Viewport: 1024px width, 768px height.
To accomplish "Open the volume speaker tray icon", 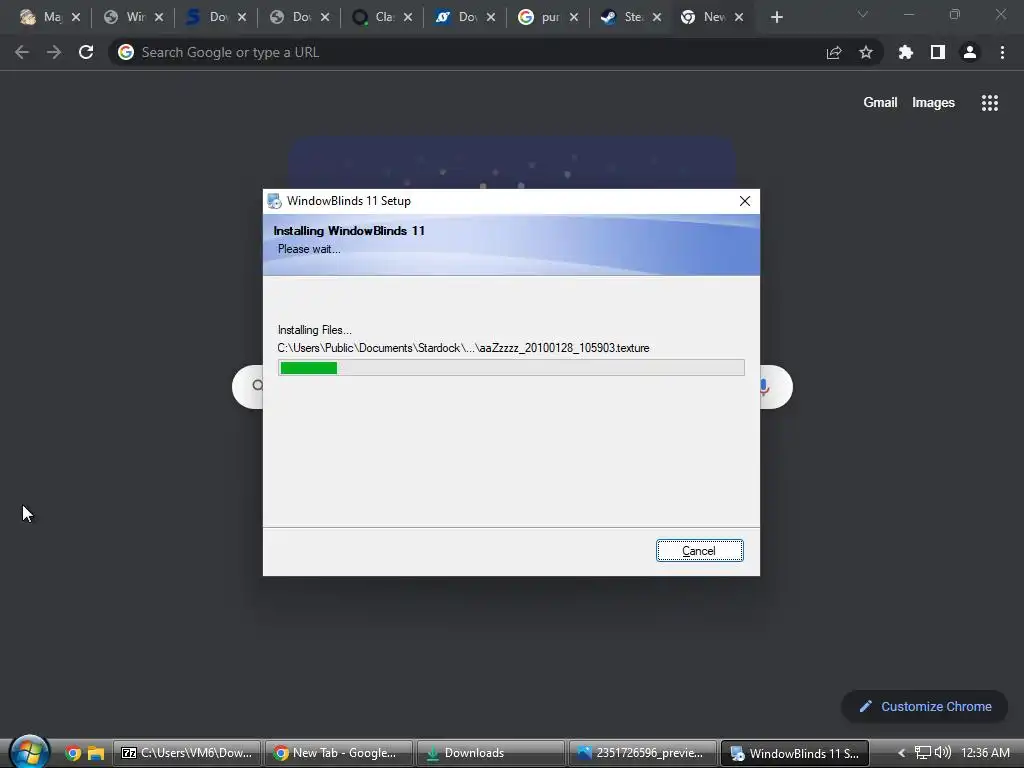I will tap(942, 752).
